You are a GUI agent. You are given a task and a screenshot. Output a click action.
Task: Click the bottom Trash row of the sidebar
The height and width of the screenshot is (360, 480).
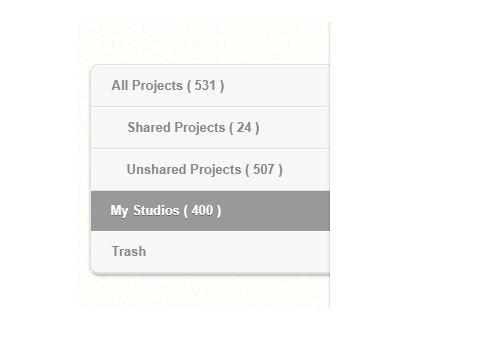click(x=210, y=252)
